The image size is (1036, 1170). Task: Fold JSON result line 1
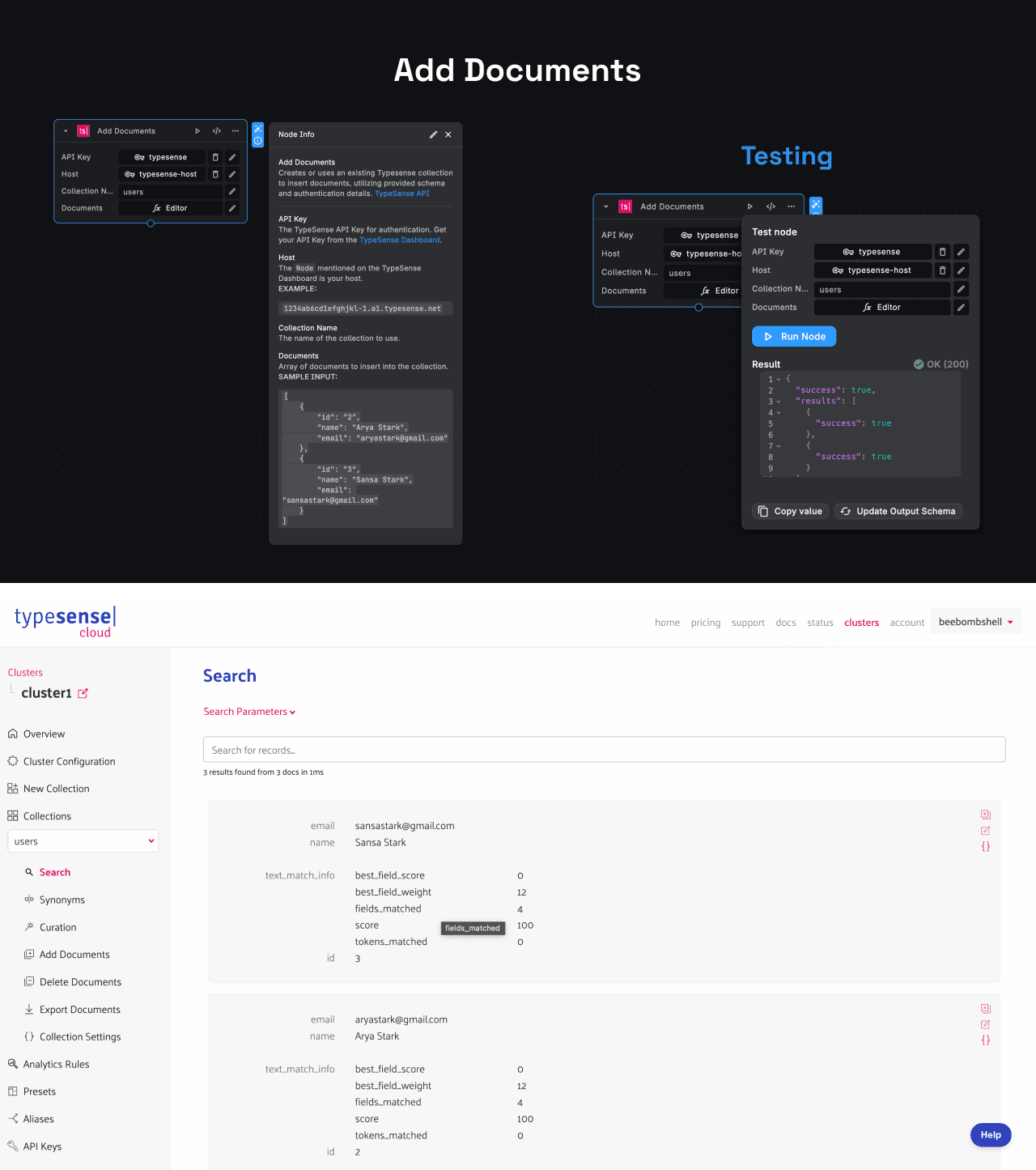coord(779,380)
